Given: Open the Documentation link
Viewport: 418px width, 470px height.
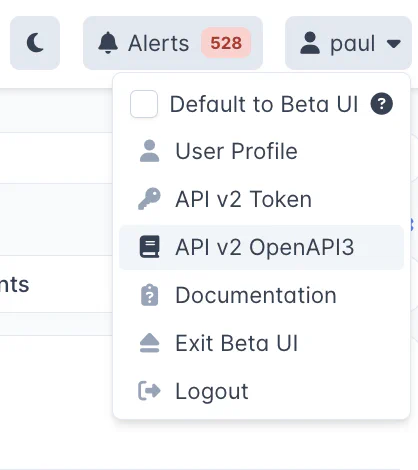Looking at the screenshot, I should point(261,295).
